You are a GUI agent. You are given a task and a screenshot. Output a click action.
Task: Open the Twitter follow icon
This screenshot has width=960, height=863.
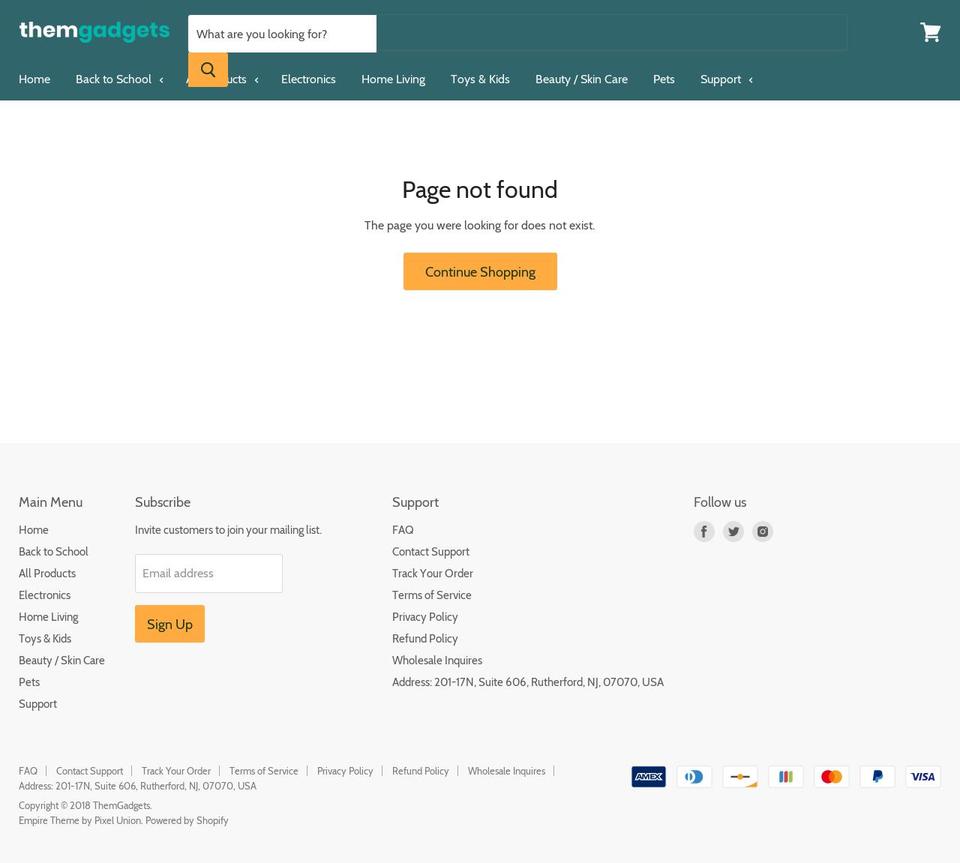(x=733, y=531)
